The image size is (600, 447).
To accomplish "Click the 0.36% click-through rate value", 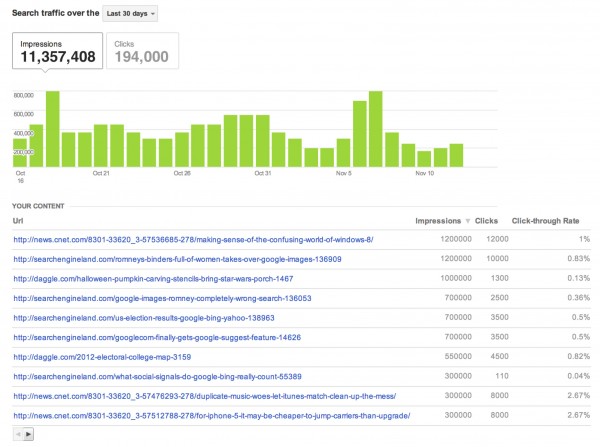I will click(x=579, y=298).
